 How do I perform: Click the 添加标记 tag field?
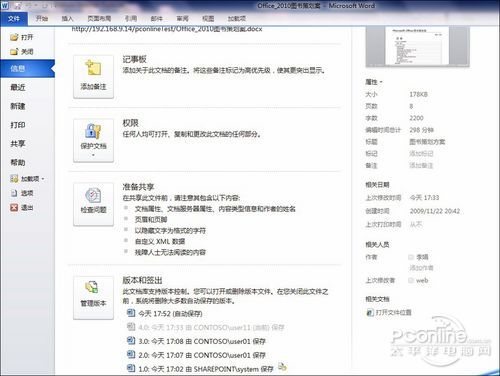421,154
